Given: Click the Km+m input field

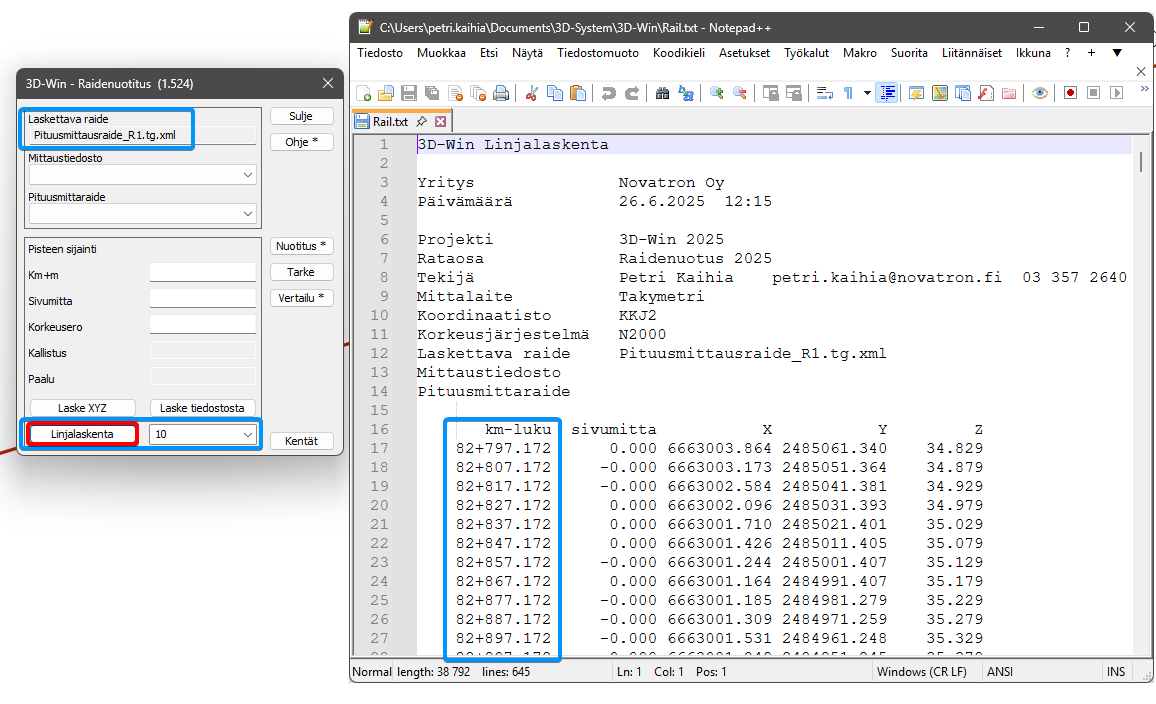Looking at the screenshot, I should click(x=203, y=273).
